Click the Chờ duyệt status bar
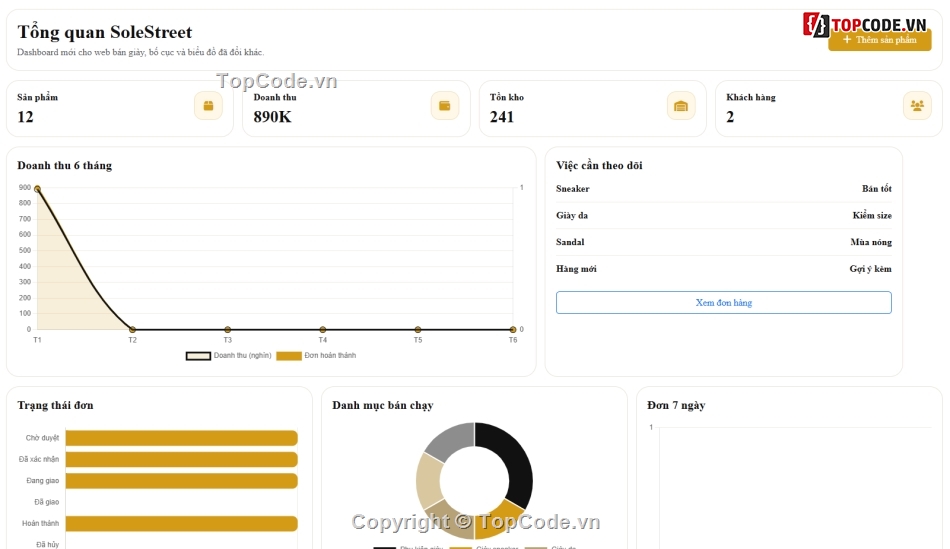The image size is (950, 549). 181,438
